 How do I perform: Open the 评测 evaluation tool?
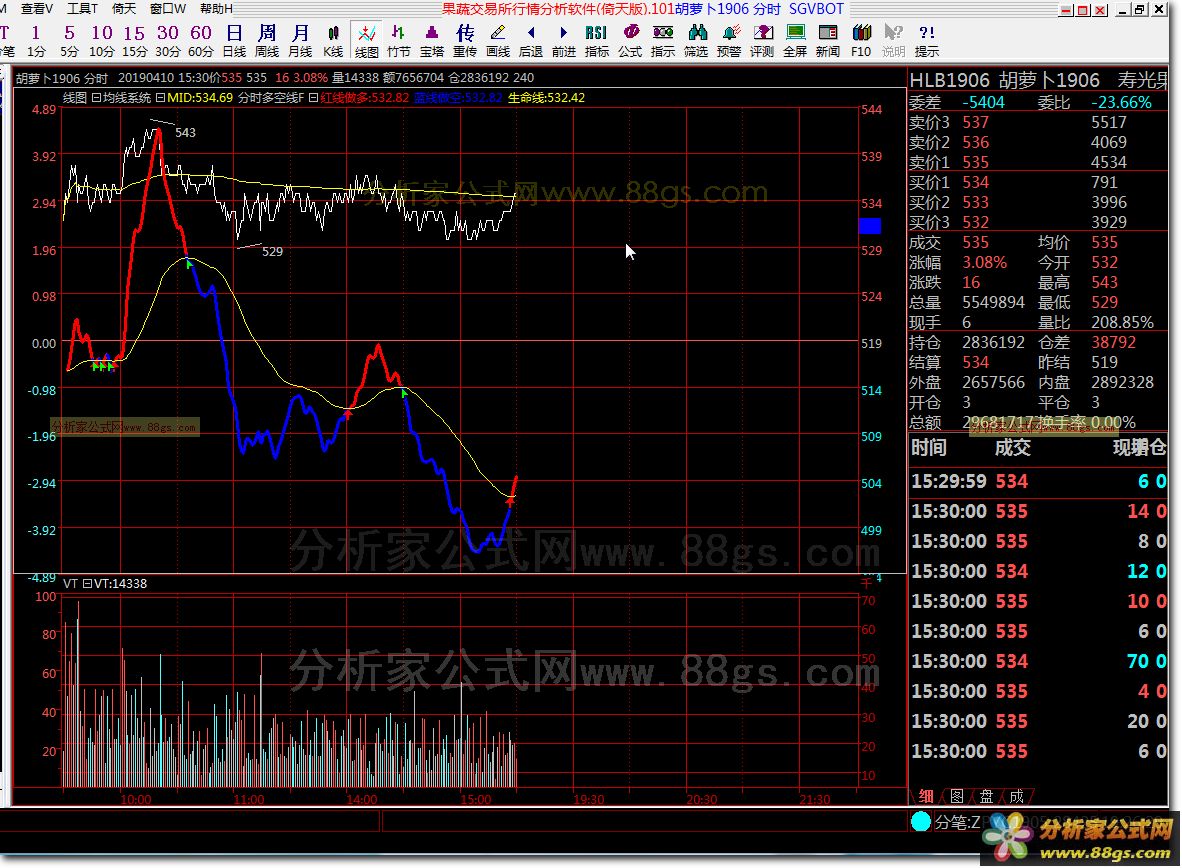[x=762, y=41]
